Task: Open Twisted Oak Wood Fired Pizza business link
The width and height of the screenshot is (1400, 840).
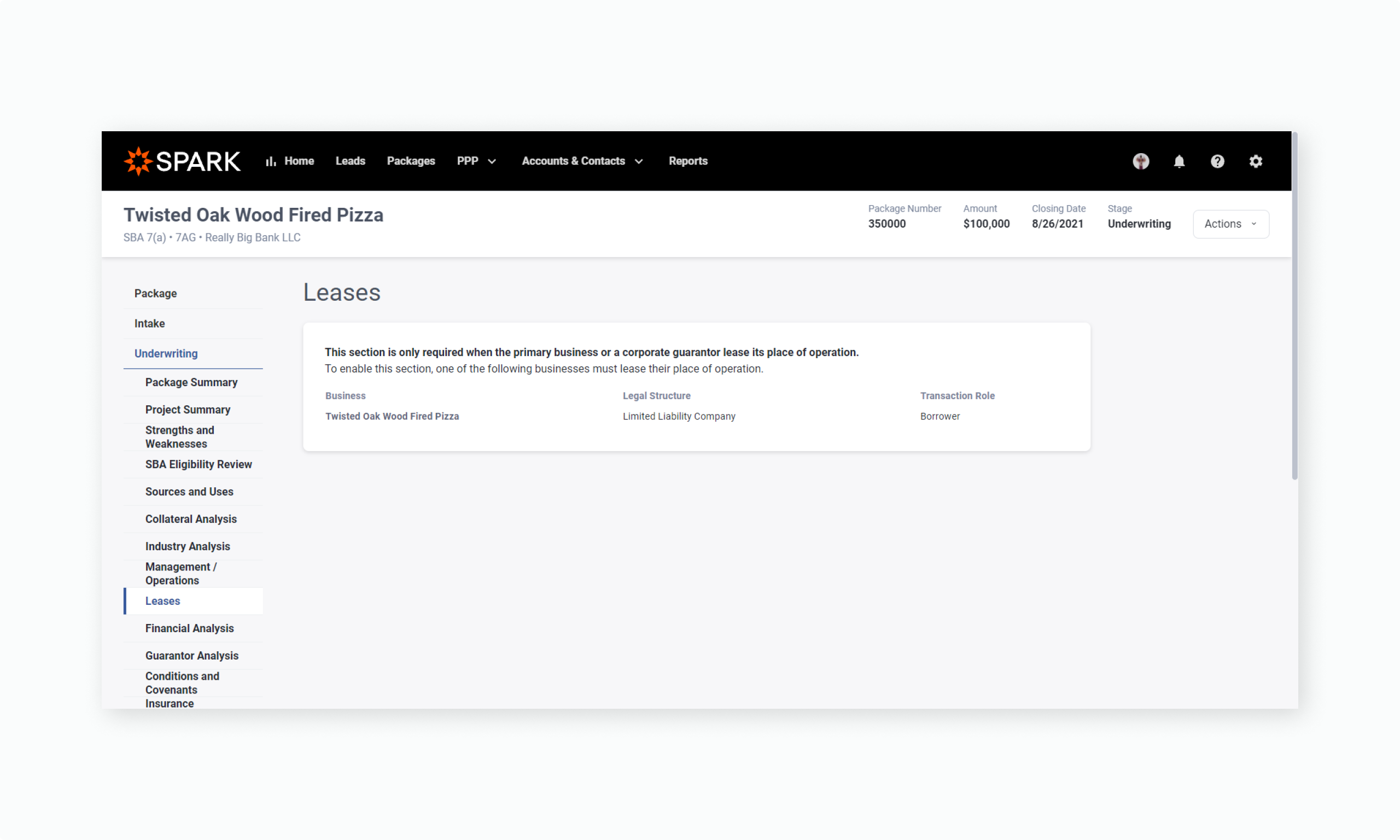Action: click(x=392, y=416)
